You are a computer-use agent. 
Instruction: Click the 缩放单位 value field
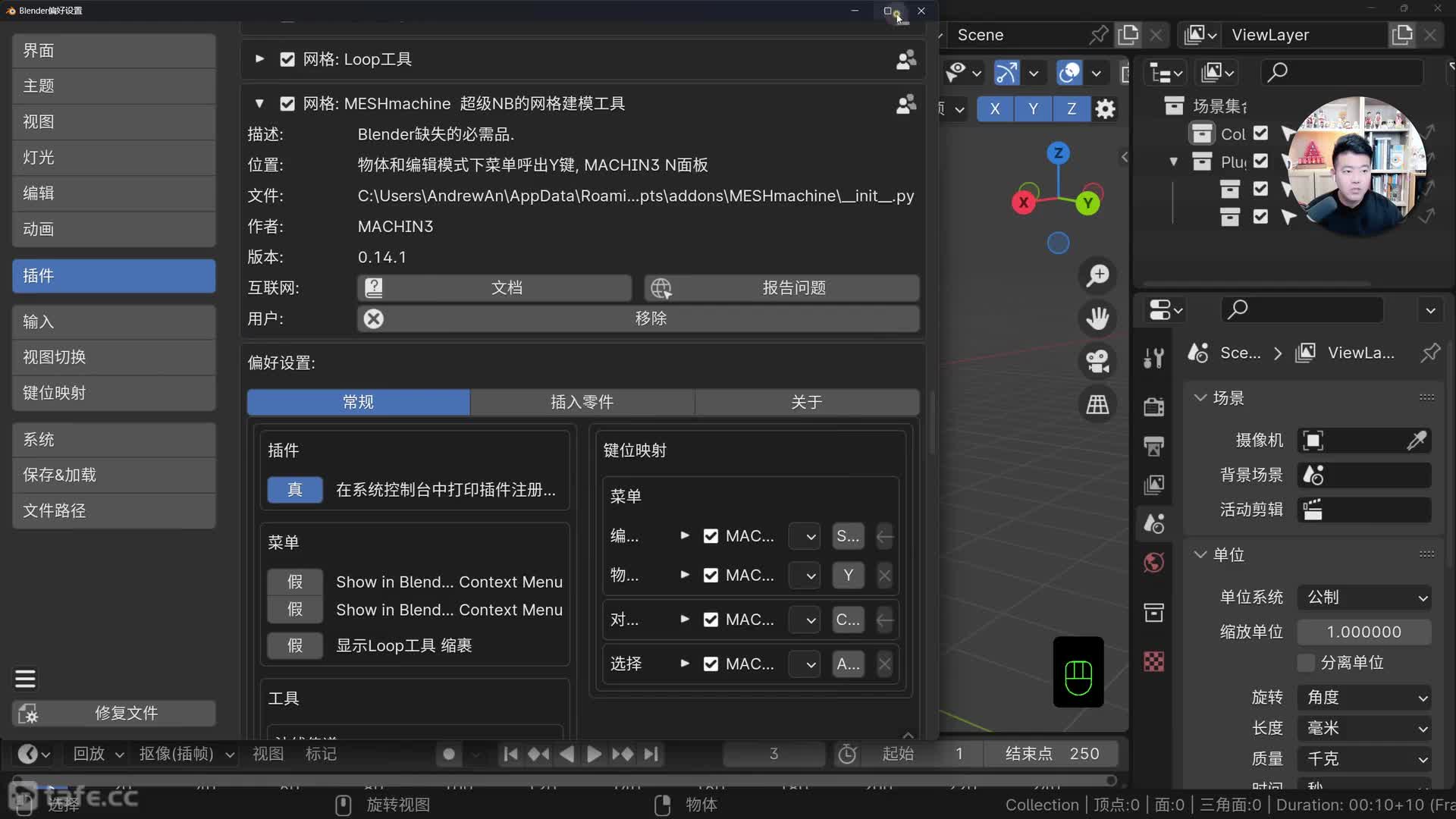click(x=1364, y=632)
